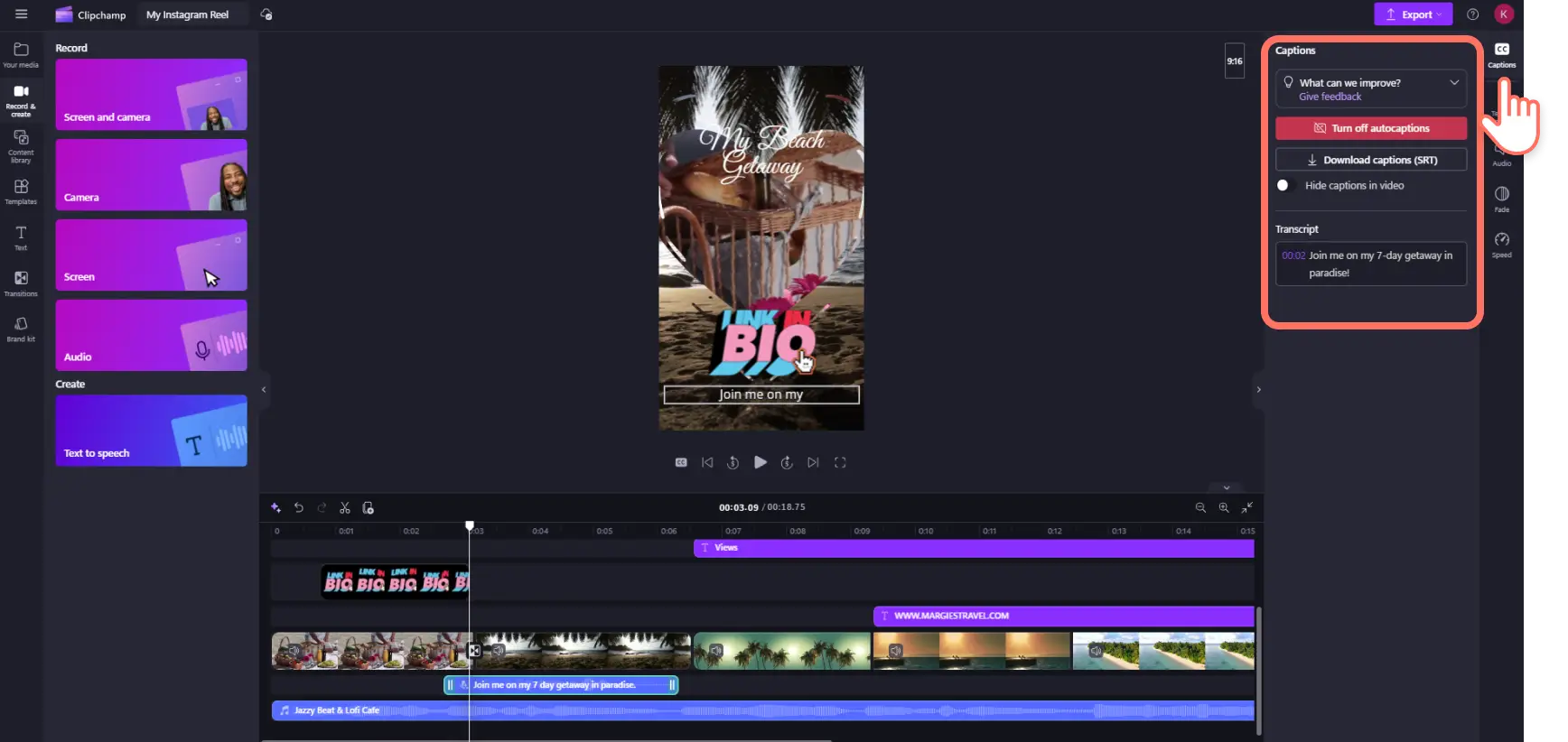Collapse the timeline with chevron down

coord(1227,487)
